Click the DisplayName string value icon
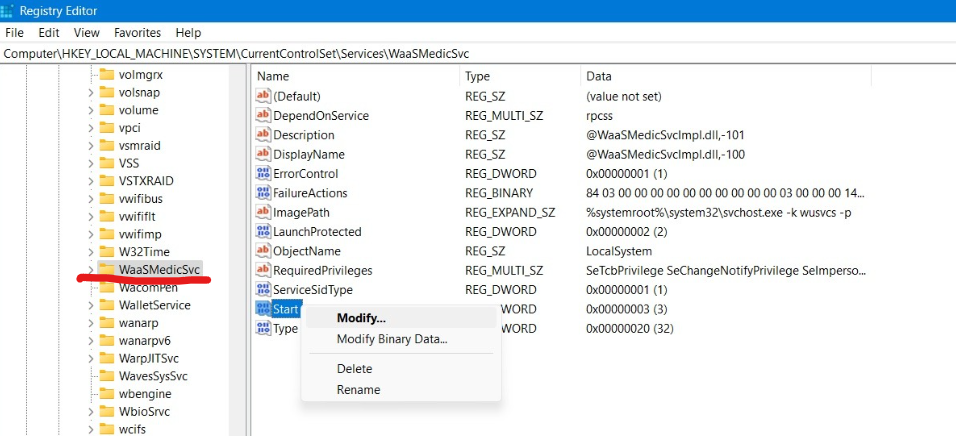 pyautogui.click(x=263, y=154)
